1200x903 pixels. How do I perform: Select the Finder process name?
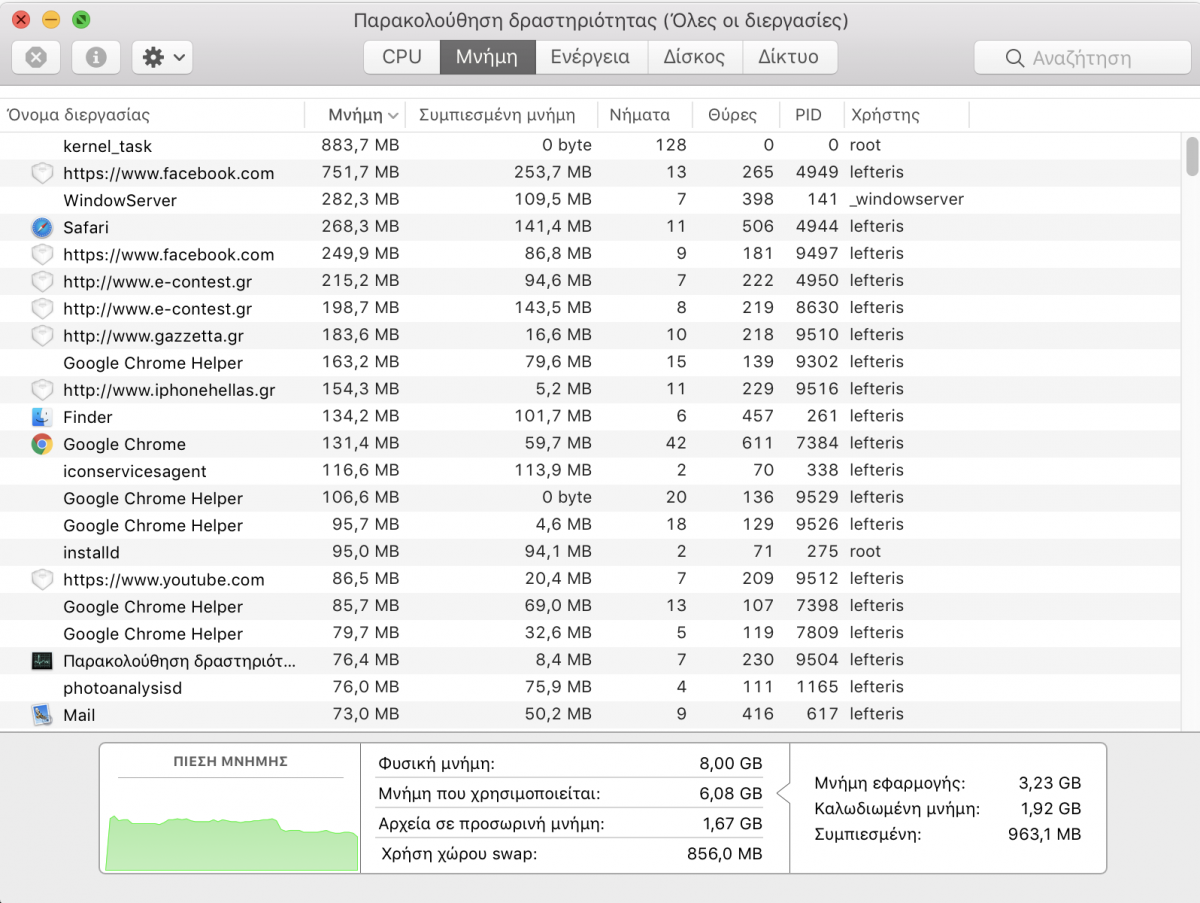[x=88, y=417]
